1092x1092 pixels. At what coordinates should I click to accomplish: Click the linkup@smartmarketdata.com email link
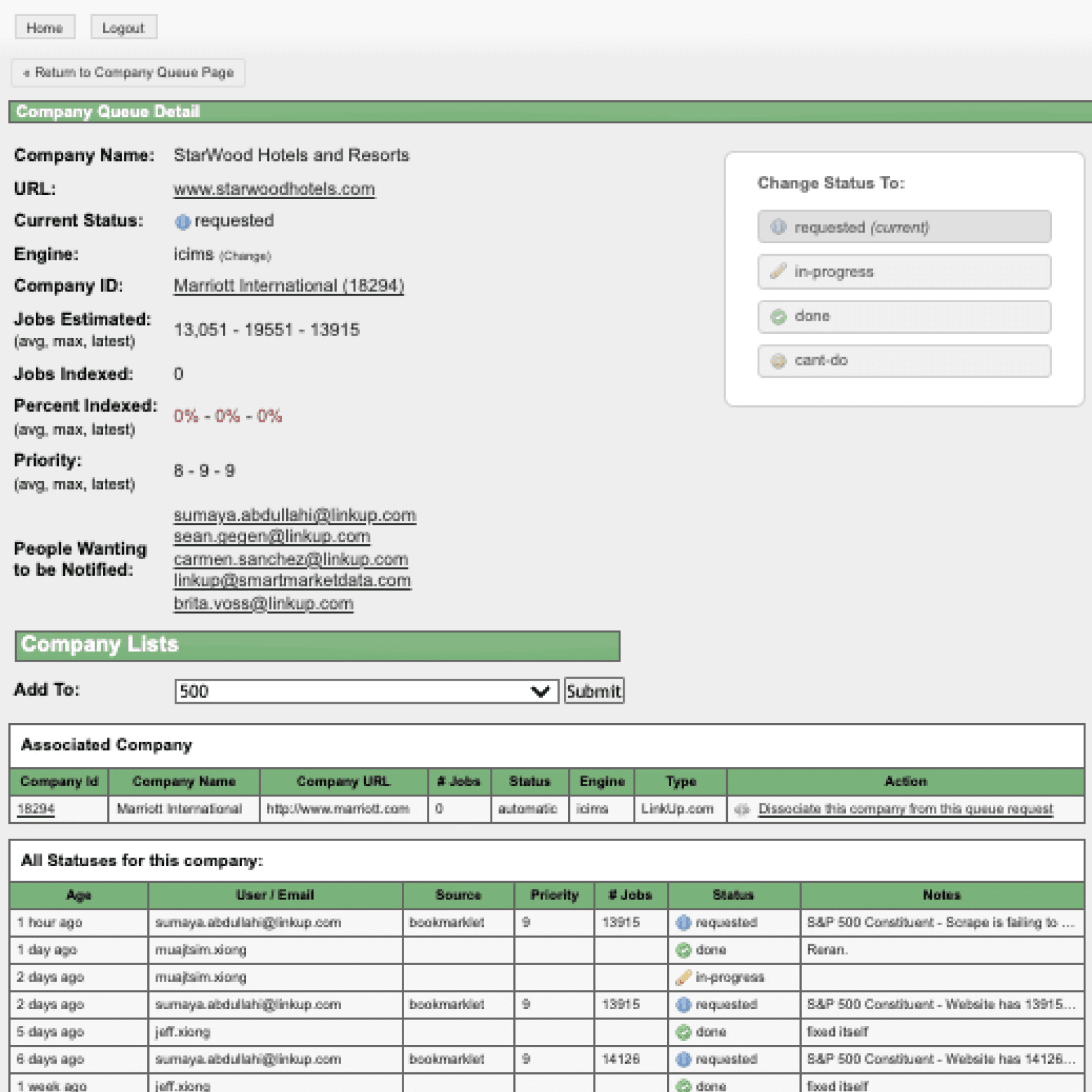point(292,581)
